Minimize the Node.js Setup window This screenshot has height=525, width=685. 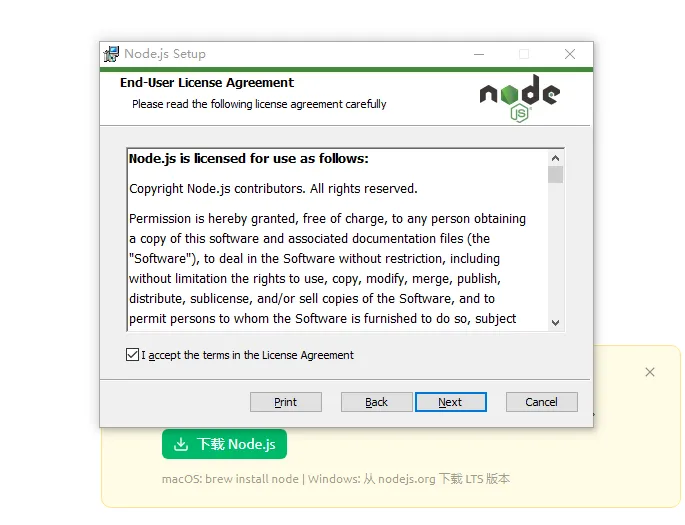click(479, 54)
